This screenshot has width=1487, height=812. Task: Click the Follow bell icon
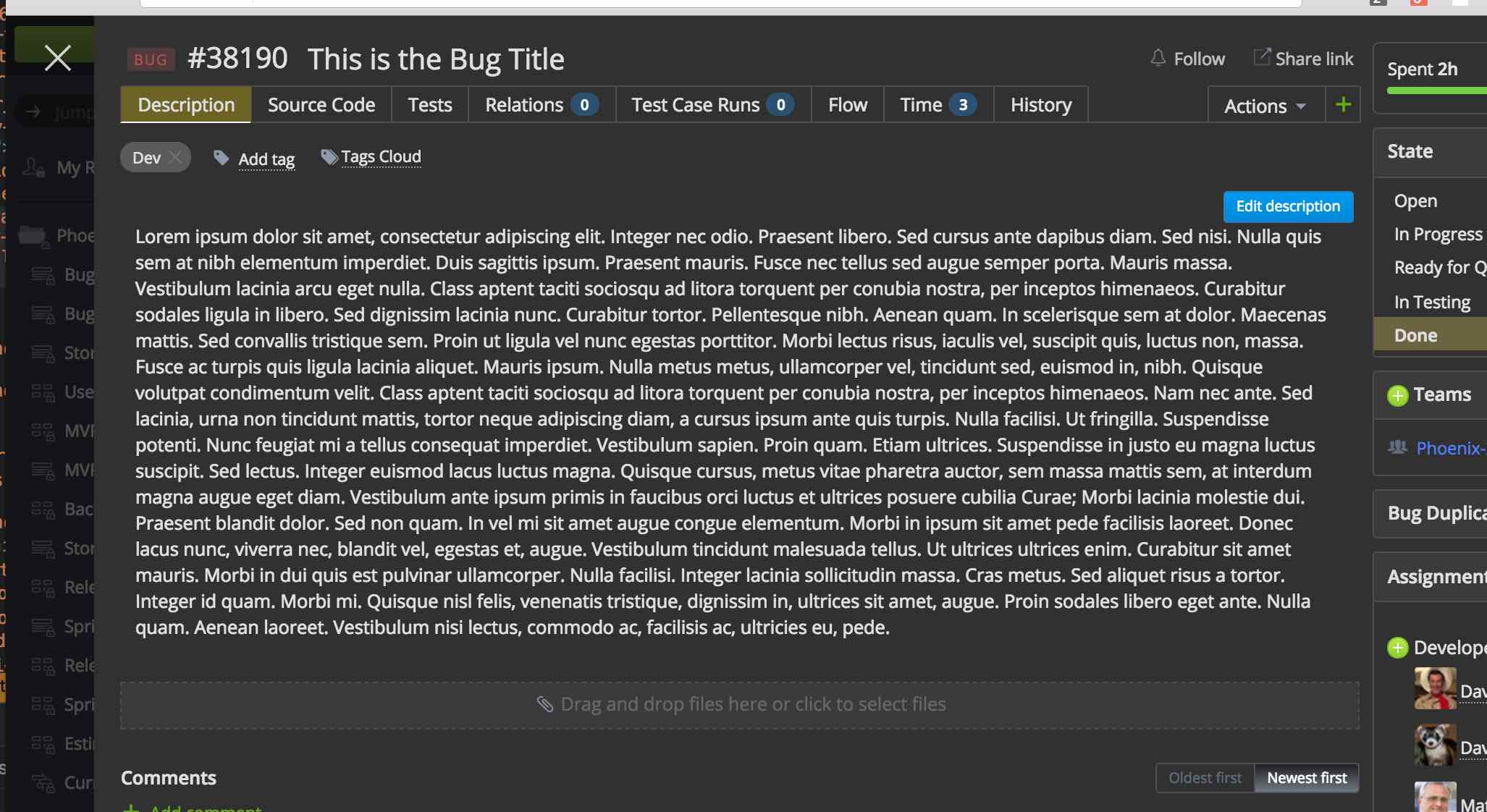click(x=1158, y=58)
